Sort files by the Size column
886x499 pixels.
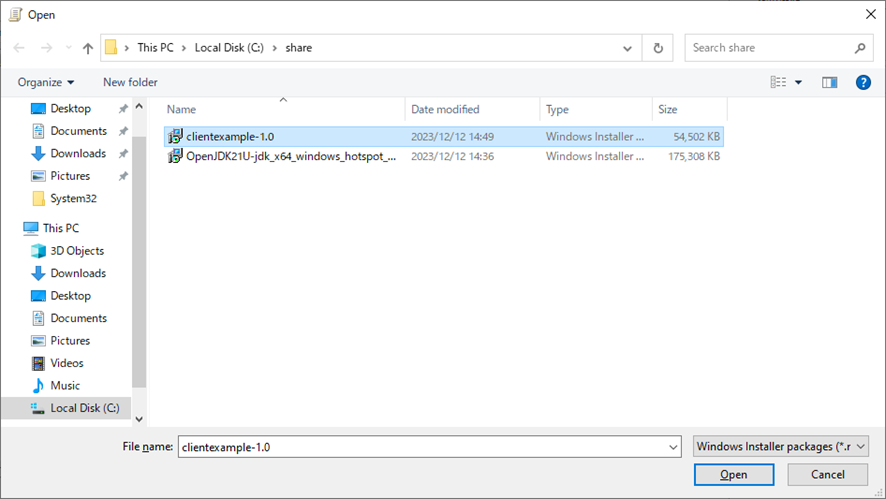pos(689,110)
